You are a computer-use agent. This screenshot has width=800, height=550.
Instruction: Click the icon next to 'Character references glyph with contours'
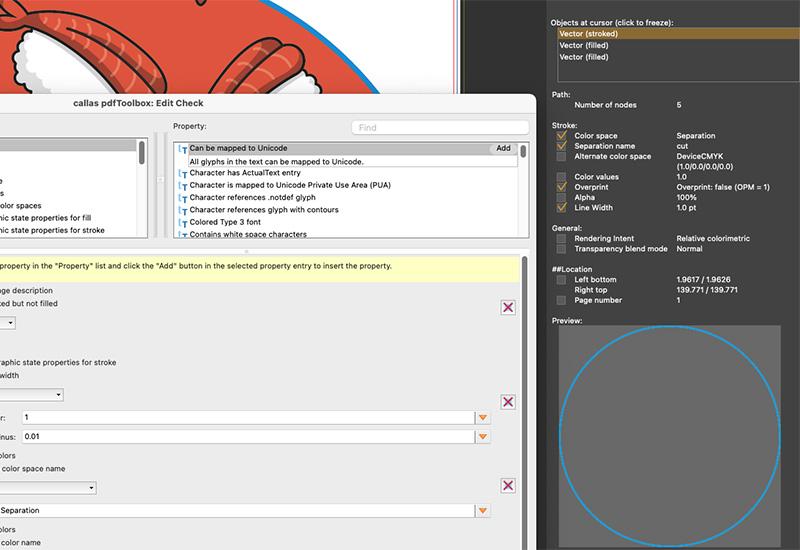click(183, 210)
